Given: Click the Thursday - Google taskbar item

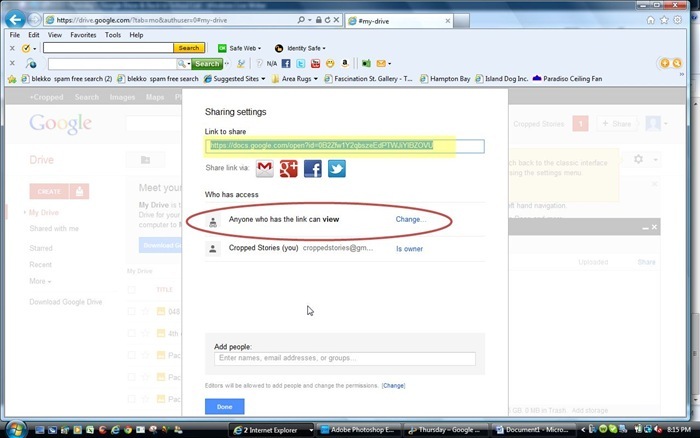Looking at the screenshot, I should pyautogui.click(x=445, y=430).
